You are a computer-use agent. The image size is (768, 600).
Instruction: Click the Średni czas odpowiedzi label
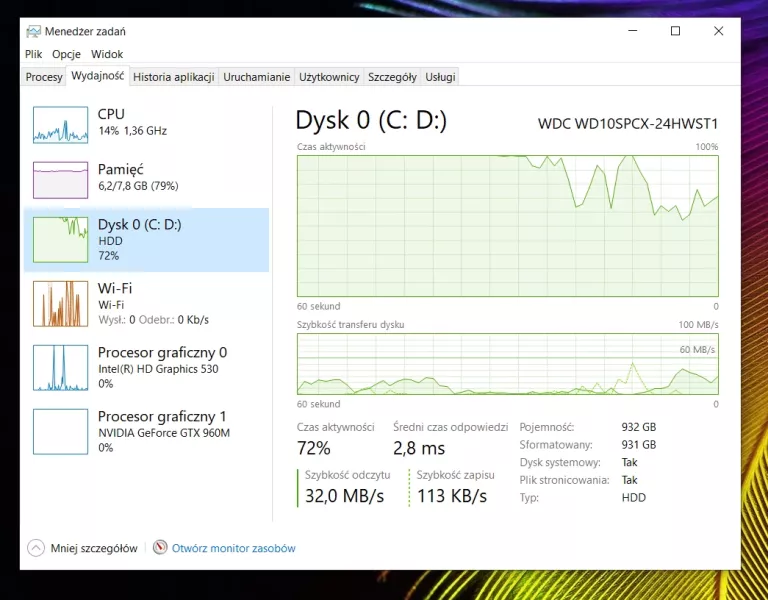point(451,427)
